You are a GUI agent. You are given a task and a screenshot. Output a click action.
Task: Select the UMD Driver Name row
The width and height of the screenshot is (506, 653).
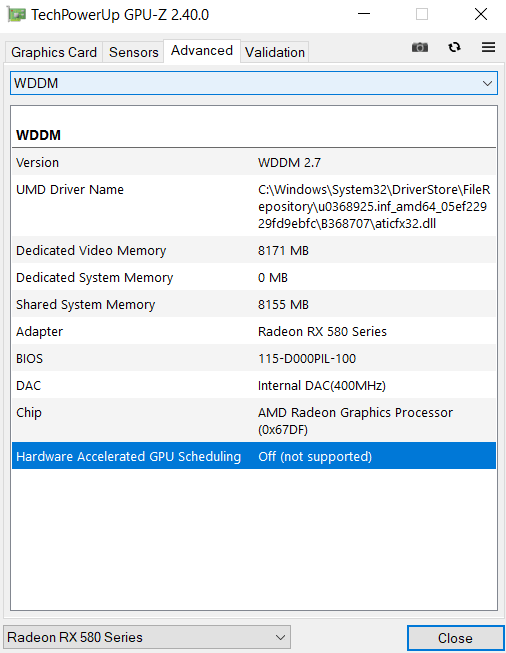(x=254, y=206)
